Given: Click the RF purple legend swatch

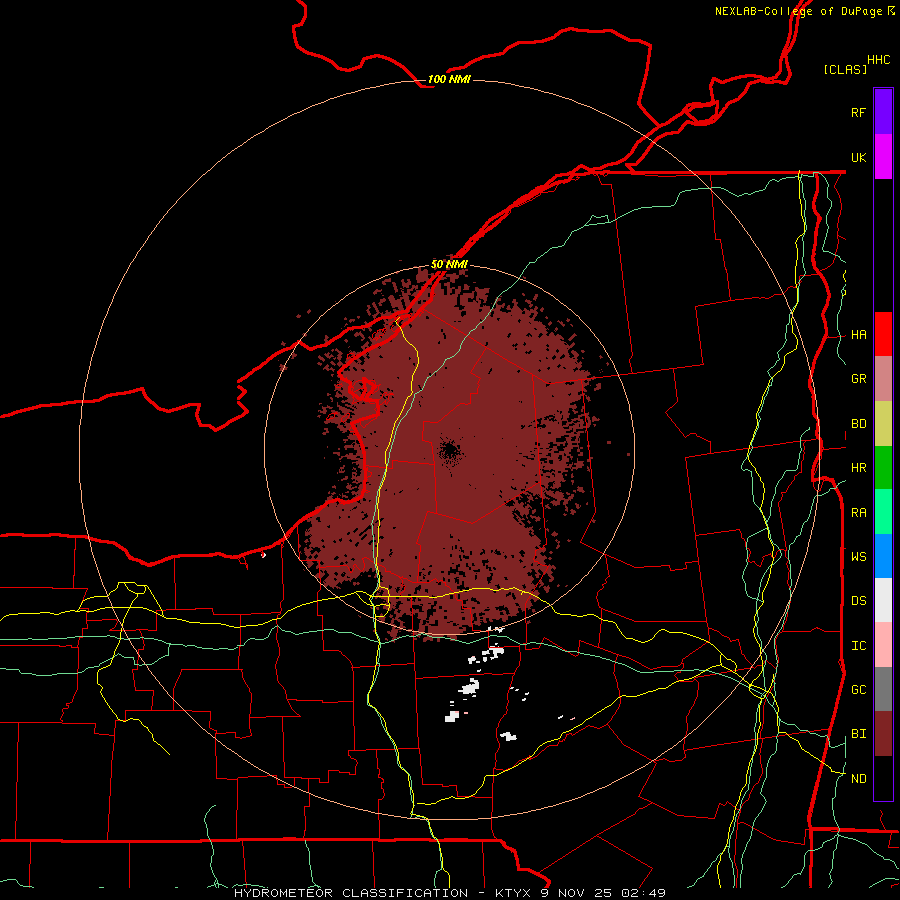Looking at the screenshot, I should coord(883,112).
